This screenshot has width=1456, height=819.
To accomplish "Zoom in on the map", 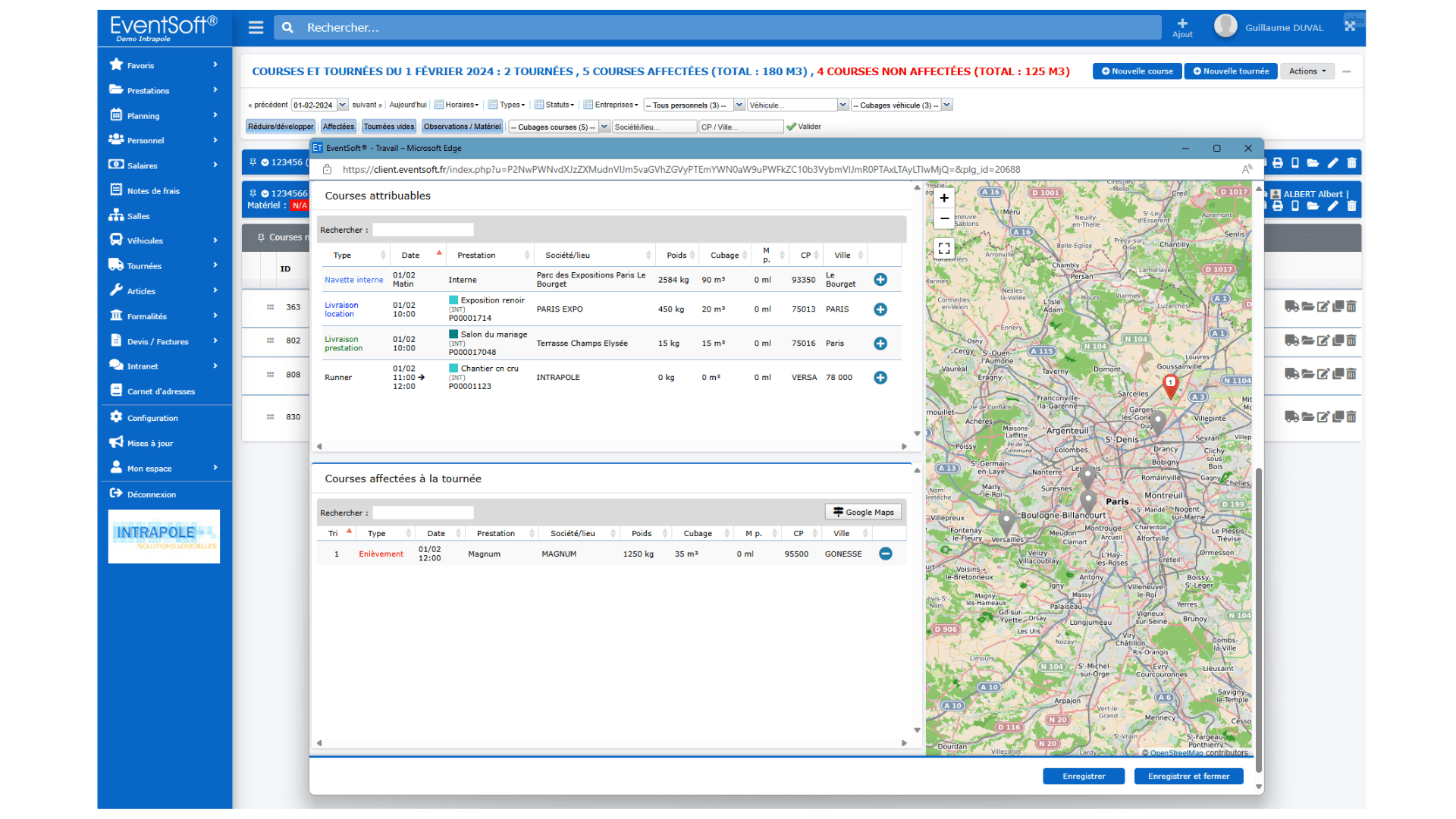I will click(x=944, y=199).
